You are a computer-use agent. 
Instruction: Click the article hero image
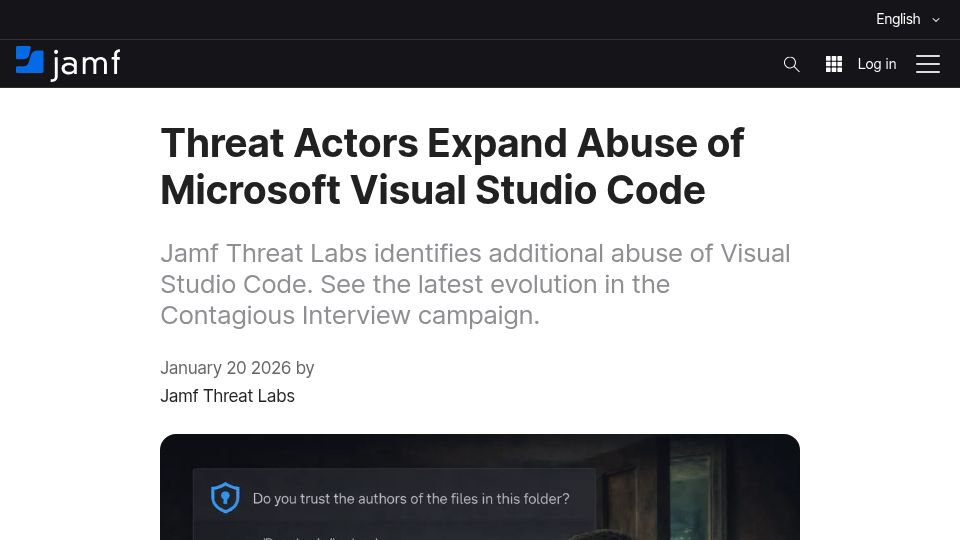[480, 487]
